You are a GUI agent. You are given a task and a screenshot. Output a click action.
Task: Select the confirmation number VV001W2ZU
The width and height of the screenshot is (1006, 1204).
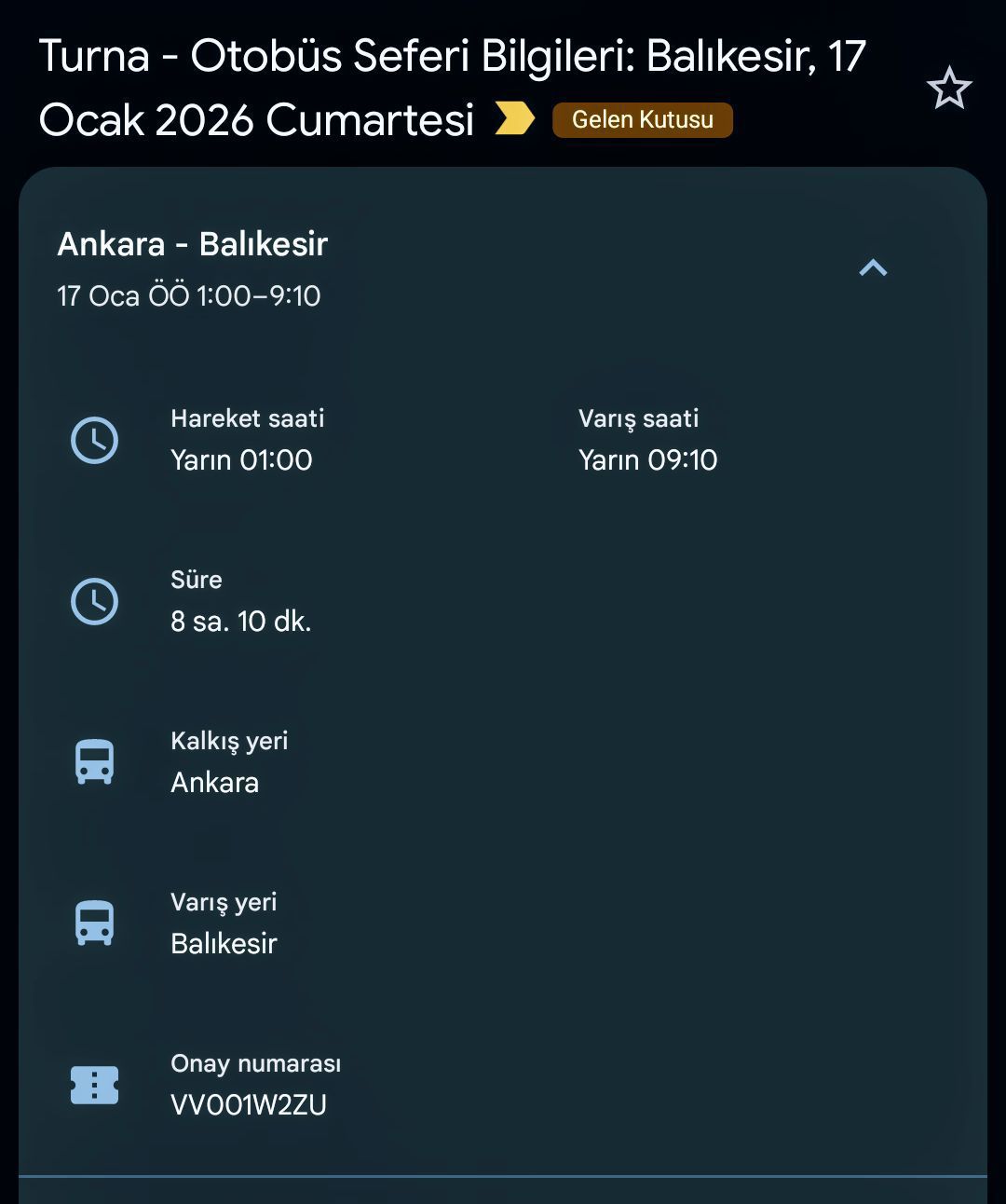point(249,1105)
